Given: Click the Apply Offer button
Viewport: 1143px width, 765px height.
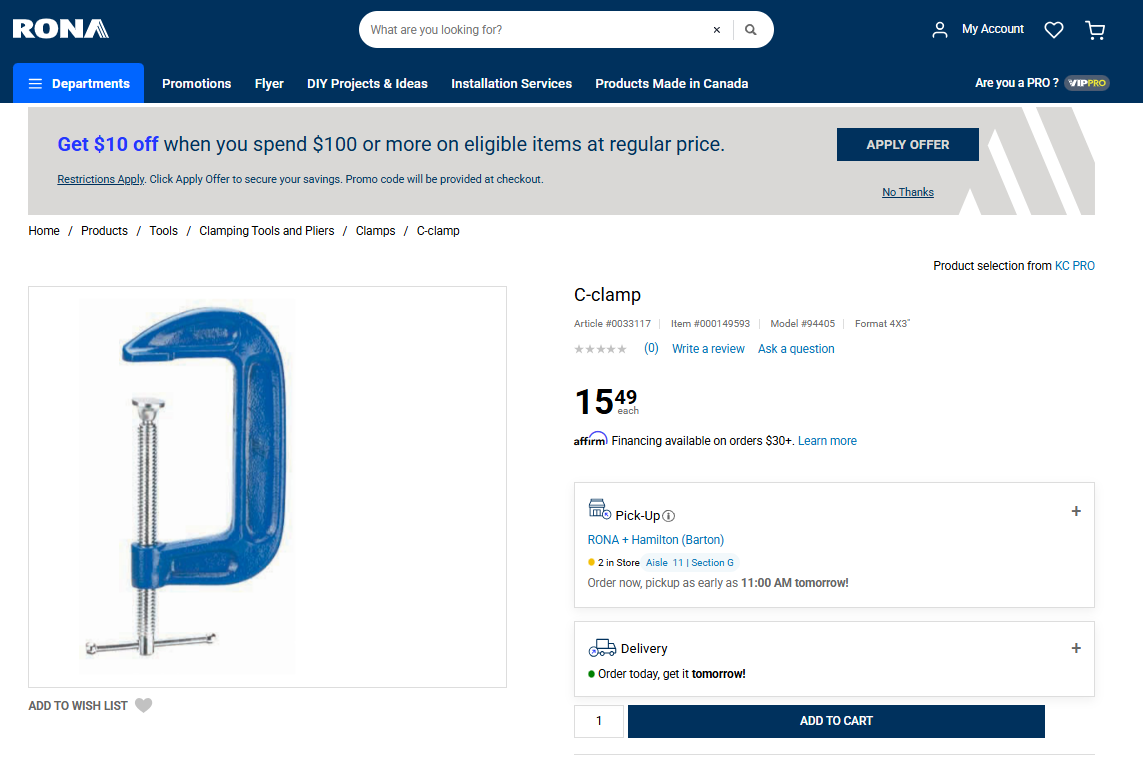Looking at the screenshot, I should 907,144.
